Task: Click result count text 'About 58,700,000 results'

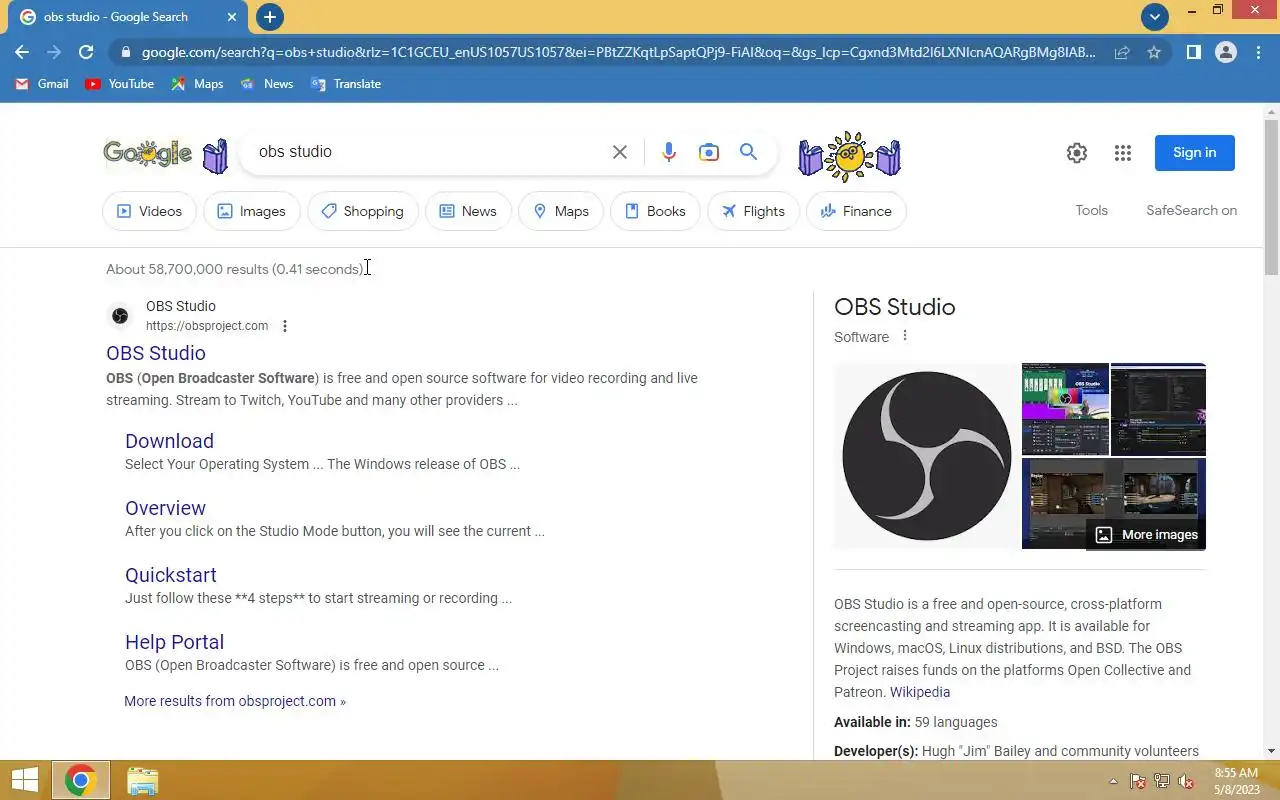Action: coord(187,269)
